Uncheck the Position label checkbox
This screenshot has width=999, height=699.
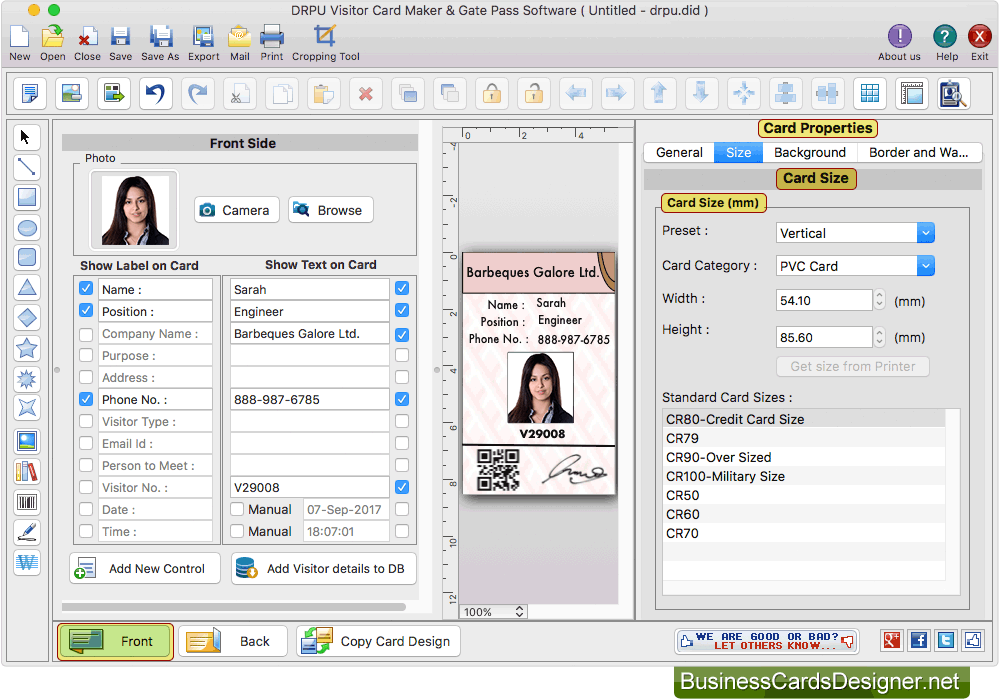(86, 310)
